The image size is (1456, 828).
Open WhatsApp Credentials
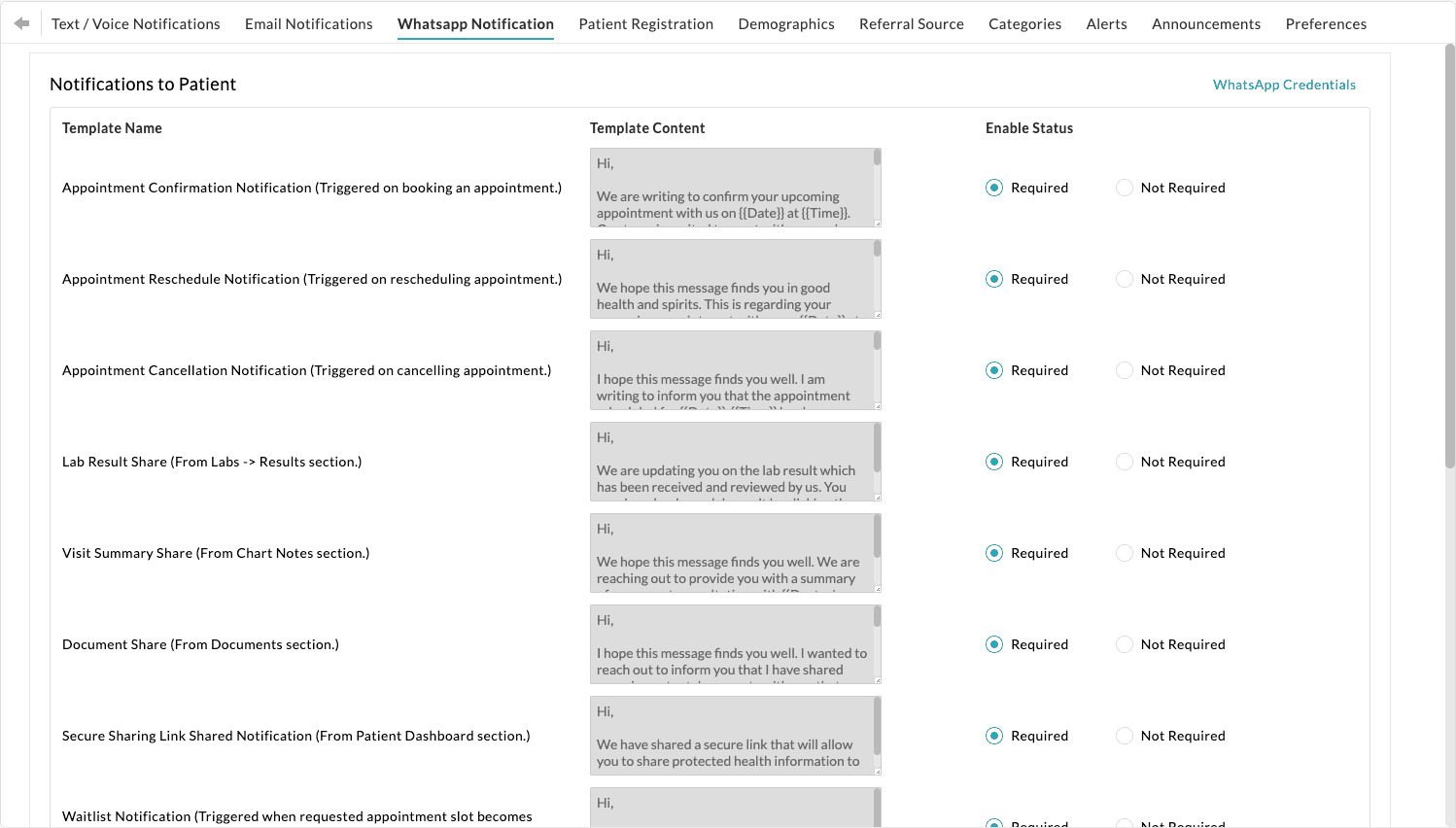point(1284,85)
